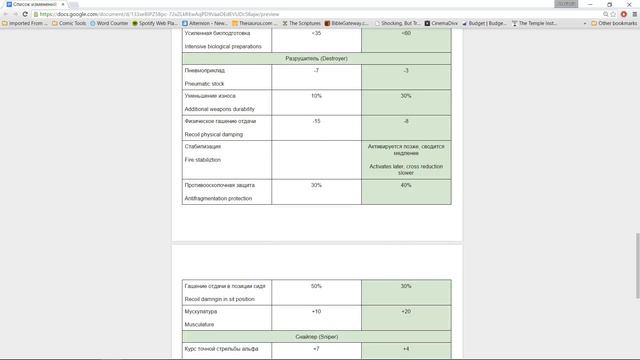This screenshot has width=640, height=360.
Task: Open the BibleGateway bookmark
Action: pyautogui.click(x=347, y=23)
